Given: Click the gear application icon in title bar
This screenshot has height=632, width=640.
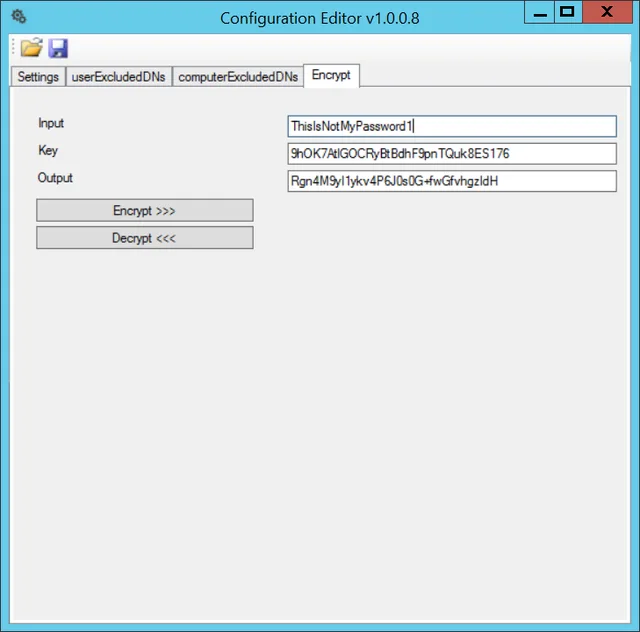Looking at the screenshot, I should (x=19, y=17).
